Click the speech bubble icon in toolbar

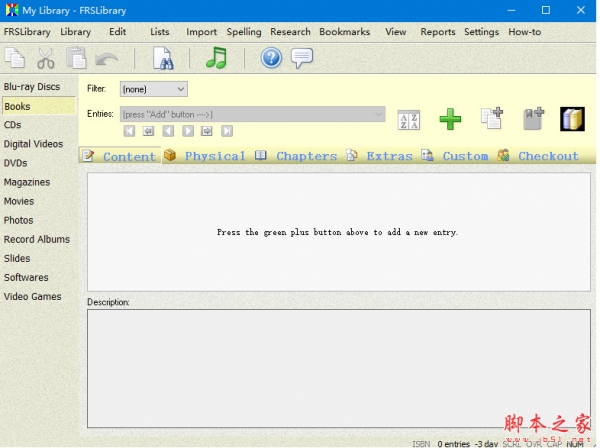coord(302,58)
